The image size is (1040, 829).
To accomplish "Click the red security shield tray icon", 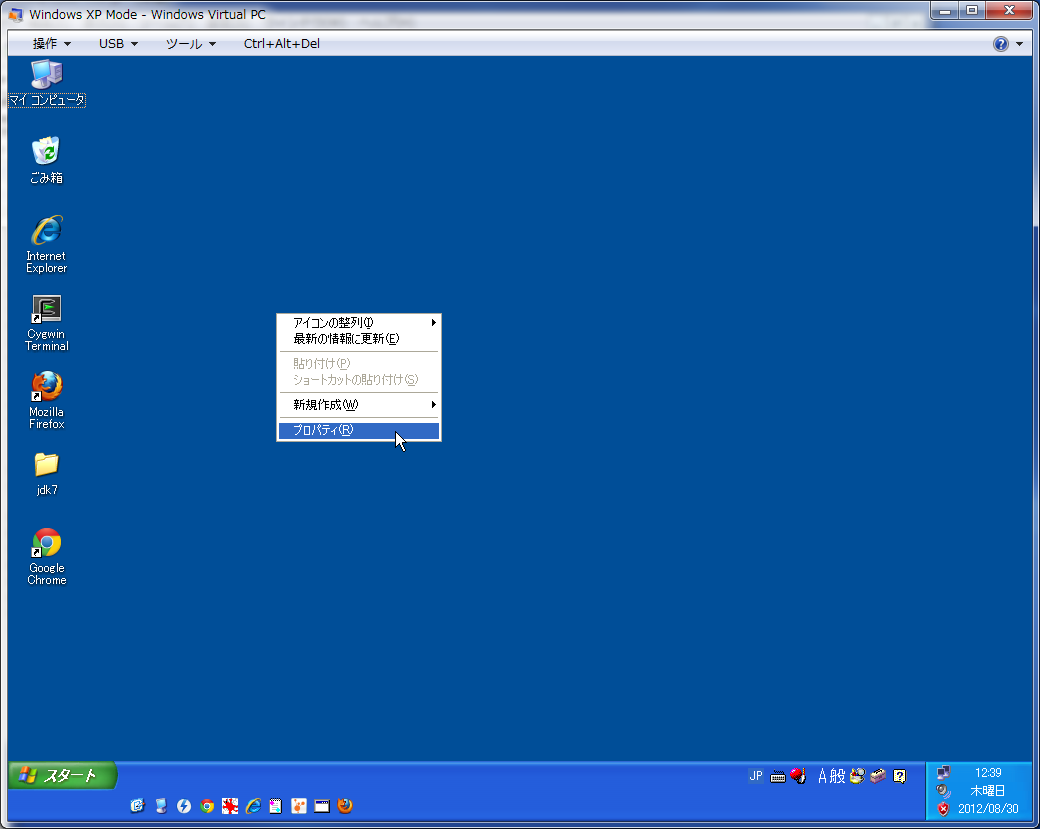I will point(943,809).
